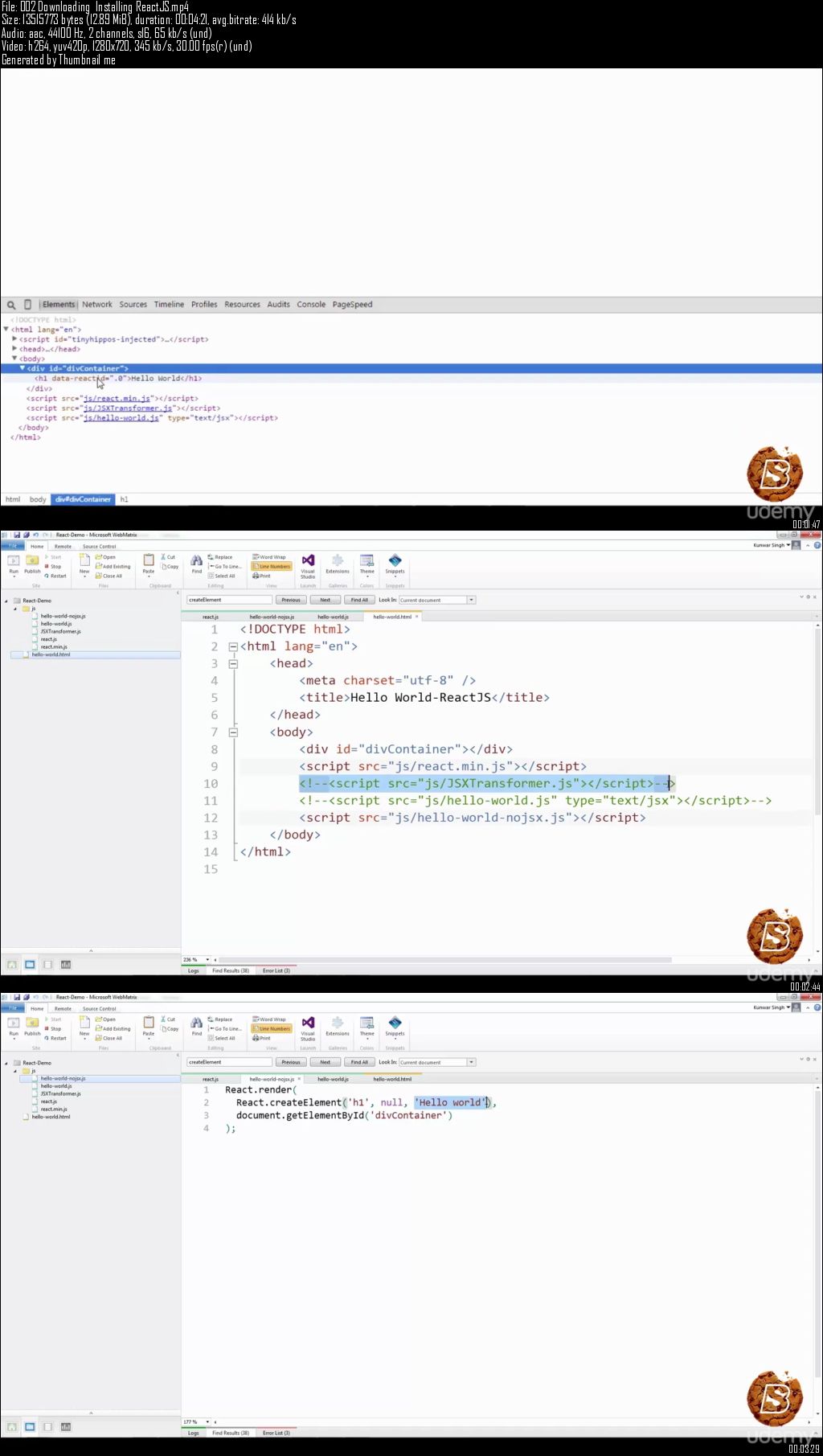Click createElement search field in the 00:02:44 frame
Screen dimensions: 823x1456
[229, 600]
